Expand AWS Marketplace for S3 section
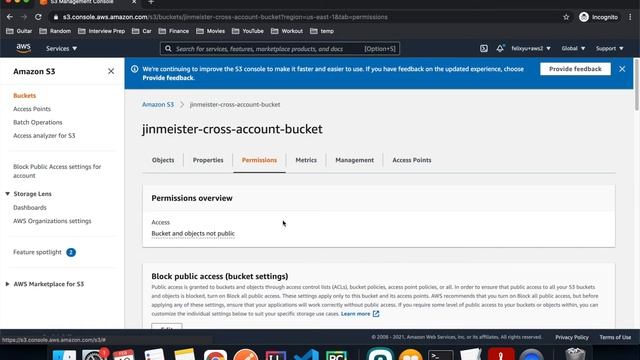This screenshot has width=640, height=360. pyautogui.click(x=7, y=284)
